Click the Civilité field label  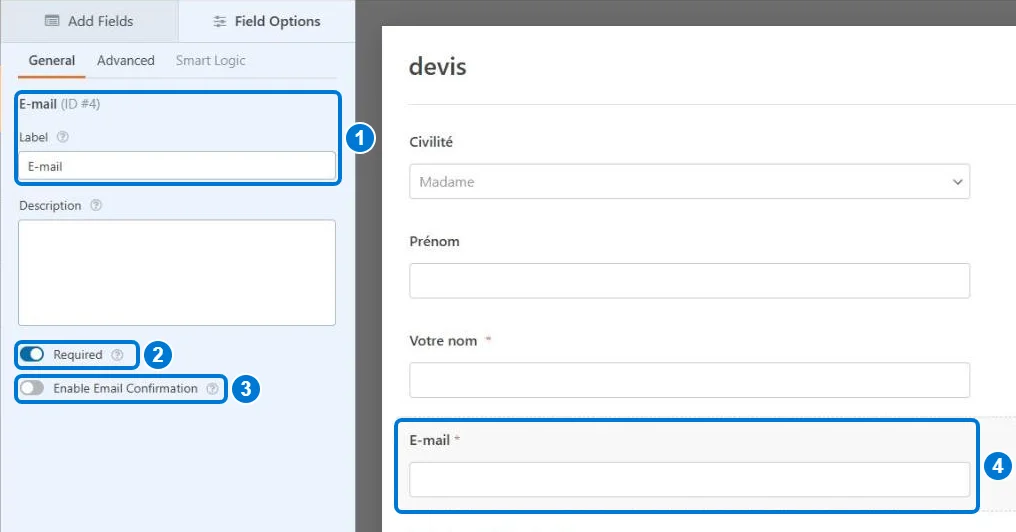[x=431, y=142]
